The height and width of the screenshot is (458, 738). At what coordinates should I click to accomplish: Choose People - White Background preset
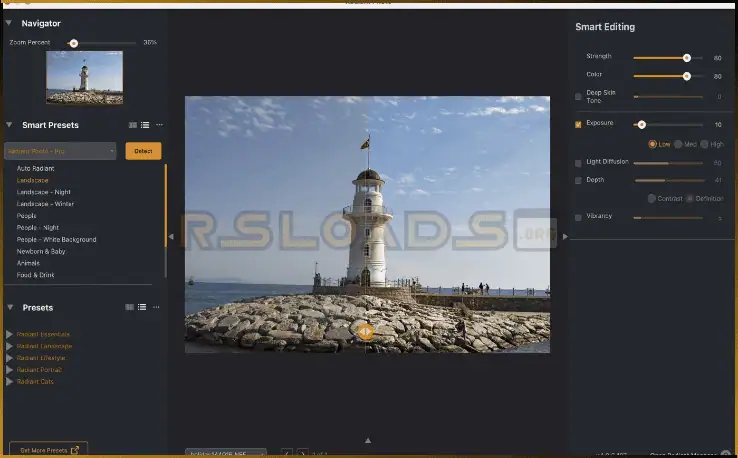point(56,240)
